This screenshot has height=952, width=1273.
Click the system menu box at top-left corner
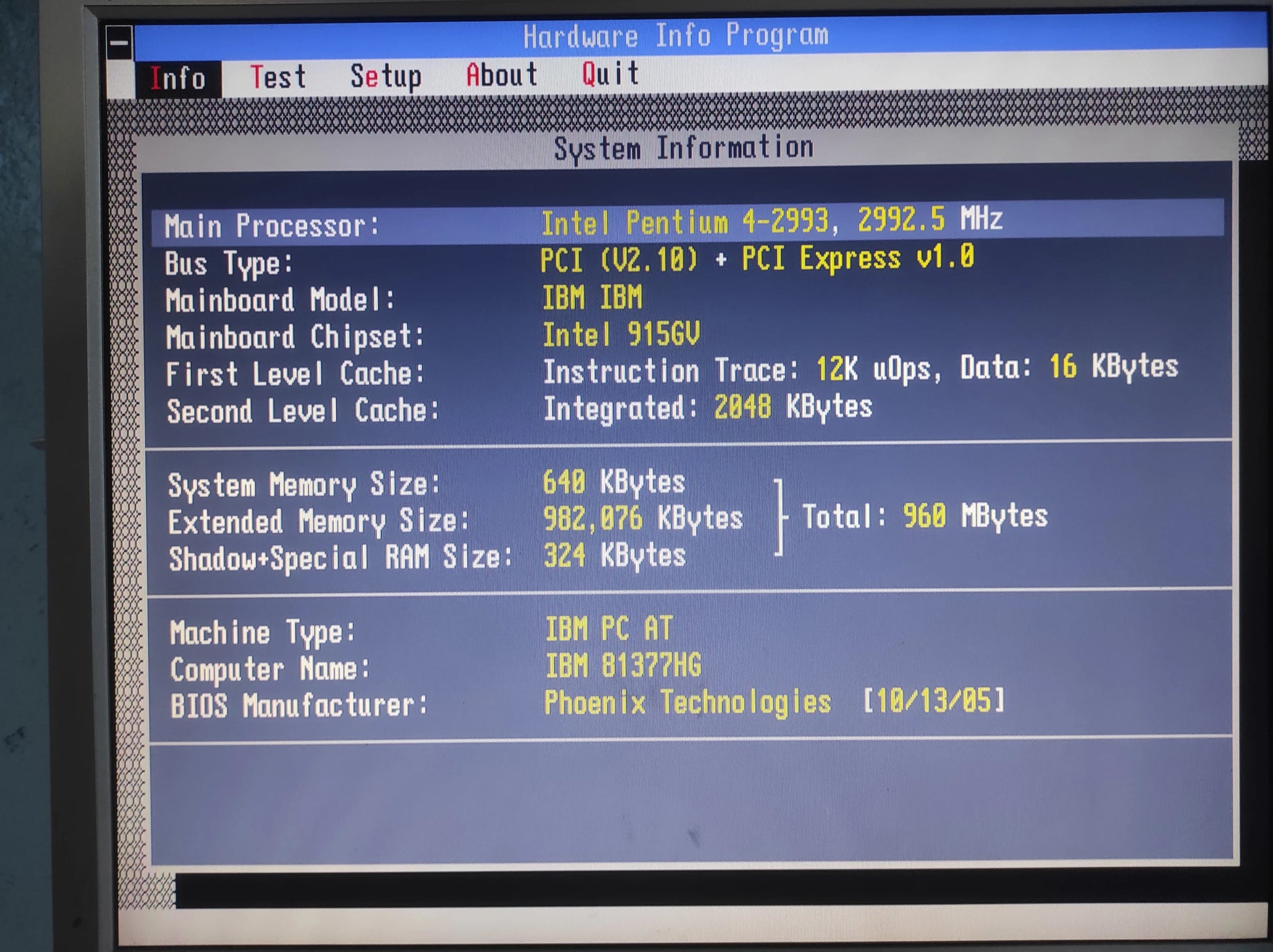(x=119, y=43)
